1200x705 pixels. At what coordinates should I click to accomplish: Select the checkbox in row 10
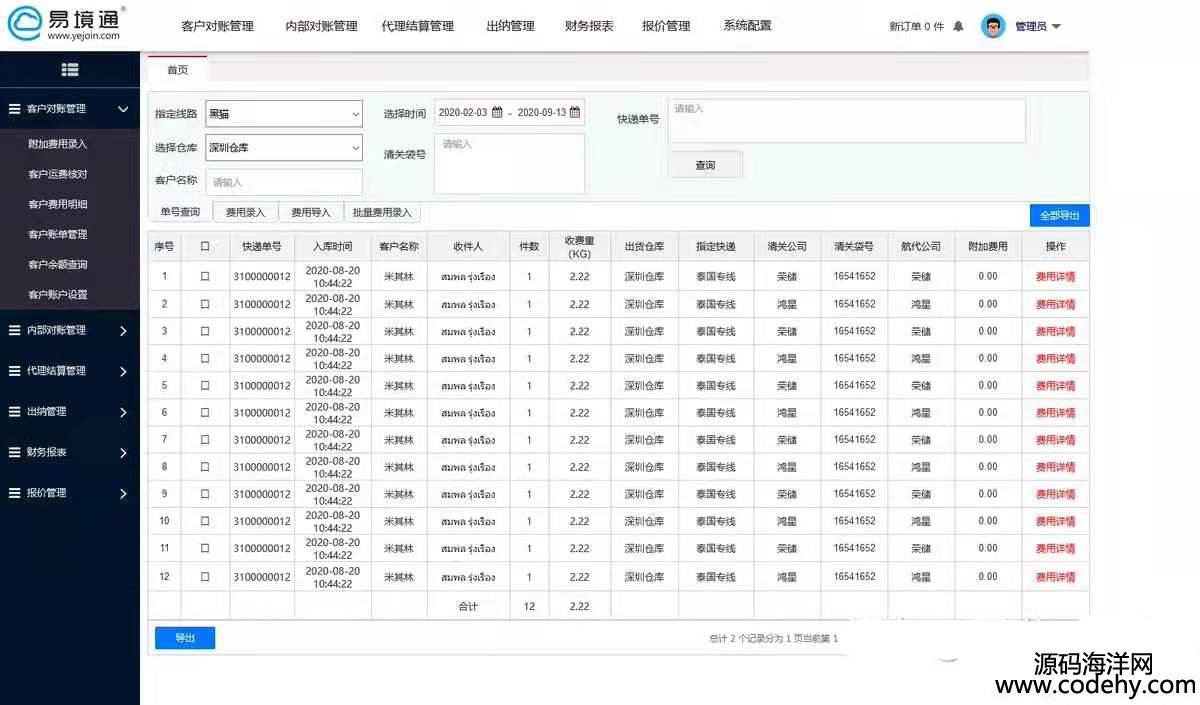coord(205,521)
